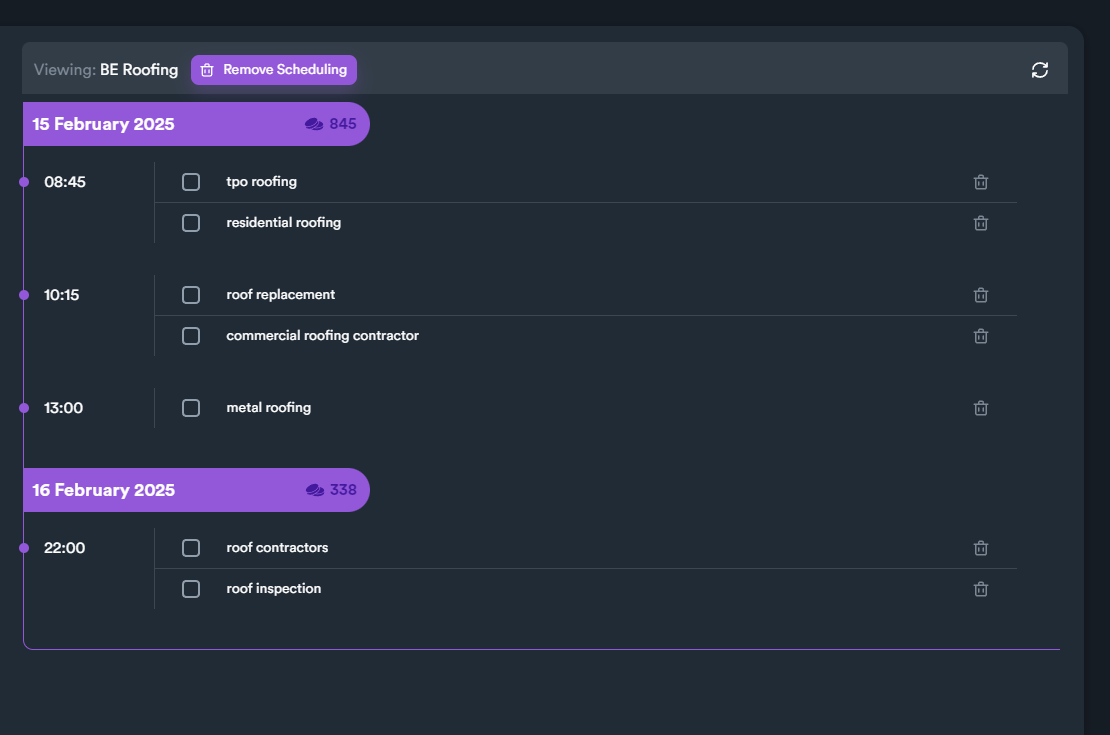Delete the tpo roofing entry
This screenshot has height=735, width=1110.
tap(981, 182)
